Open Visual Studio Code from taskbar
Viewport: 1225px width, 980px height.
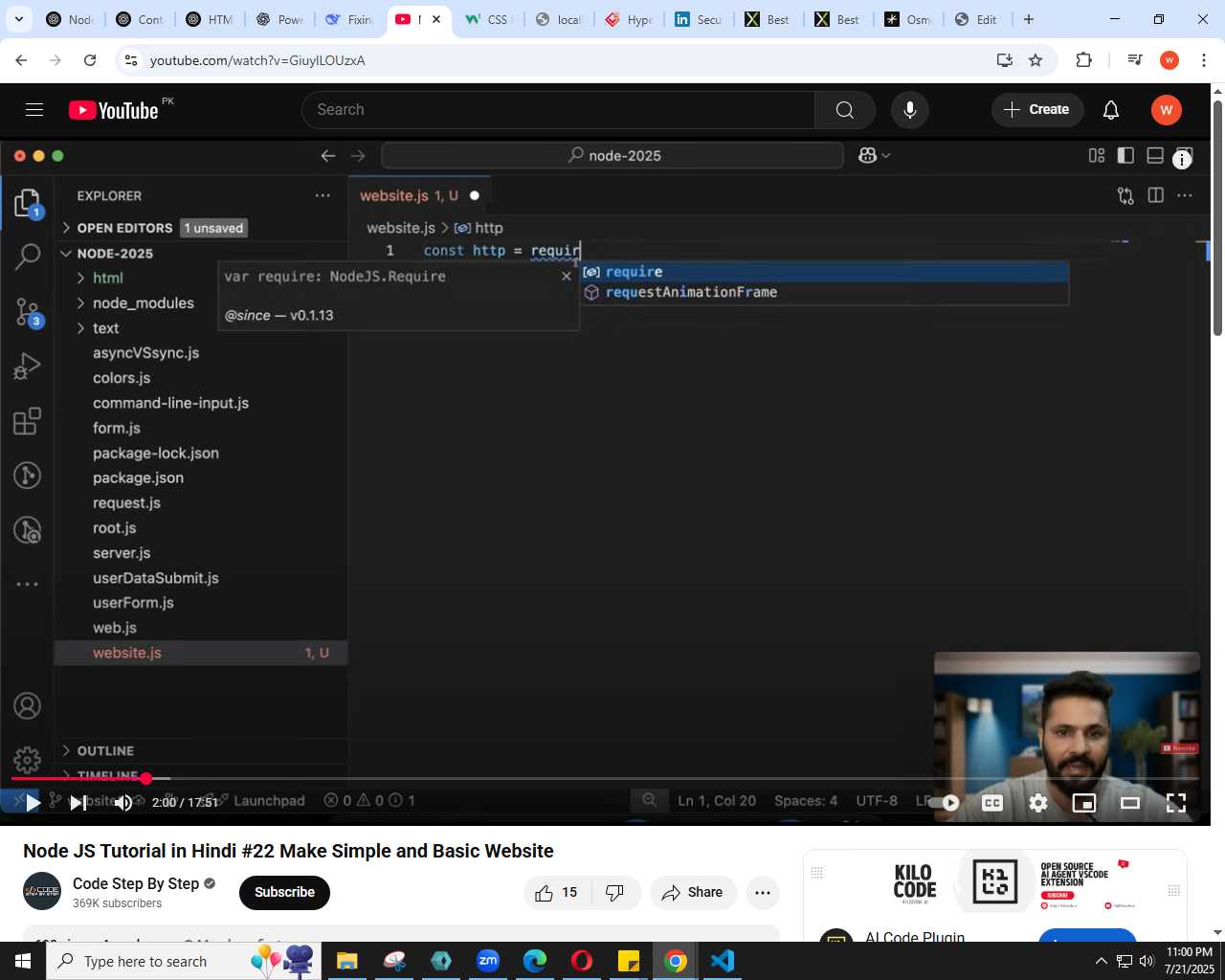point(723,961)
